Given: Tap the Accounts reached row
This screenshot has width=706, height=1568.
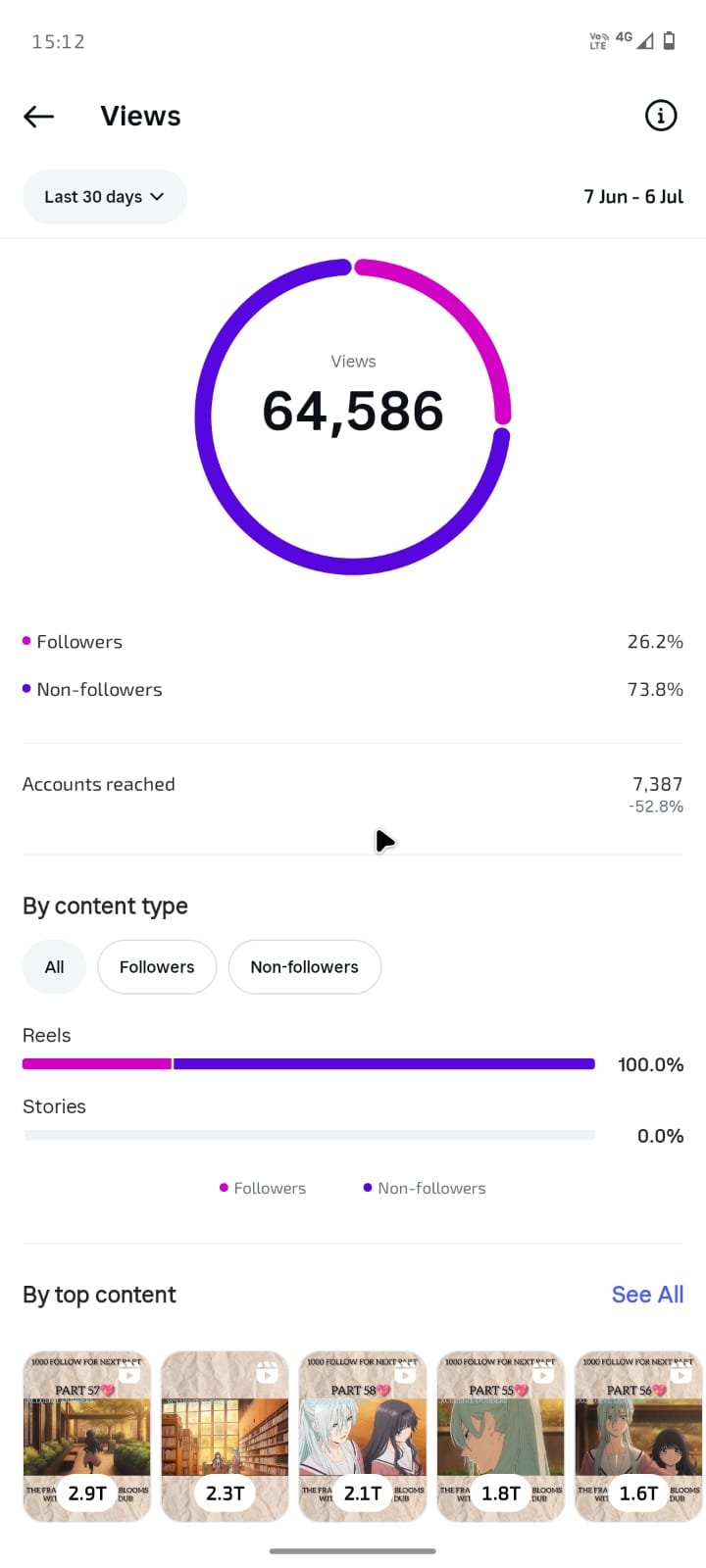Looking at the screenshot, I should (353, 795).
